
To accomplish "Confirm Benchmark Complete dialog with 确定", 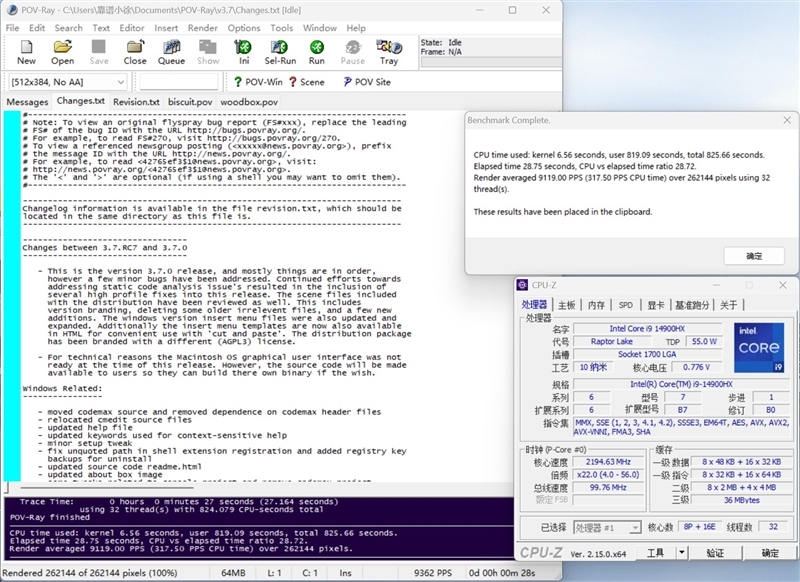I will coord(754,256).
